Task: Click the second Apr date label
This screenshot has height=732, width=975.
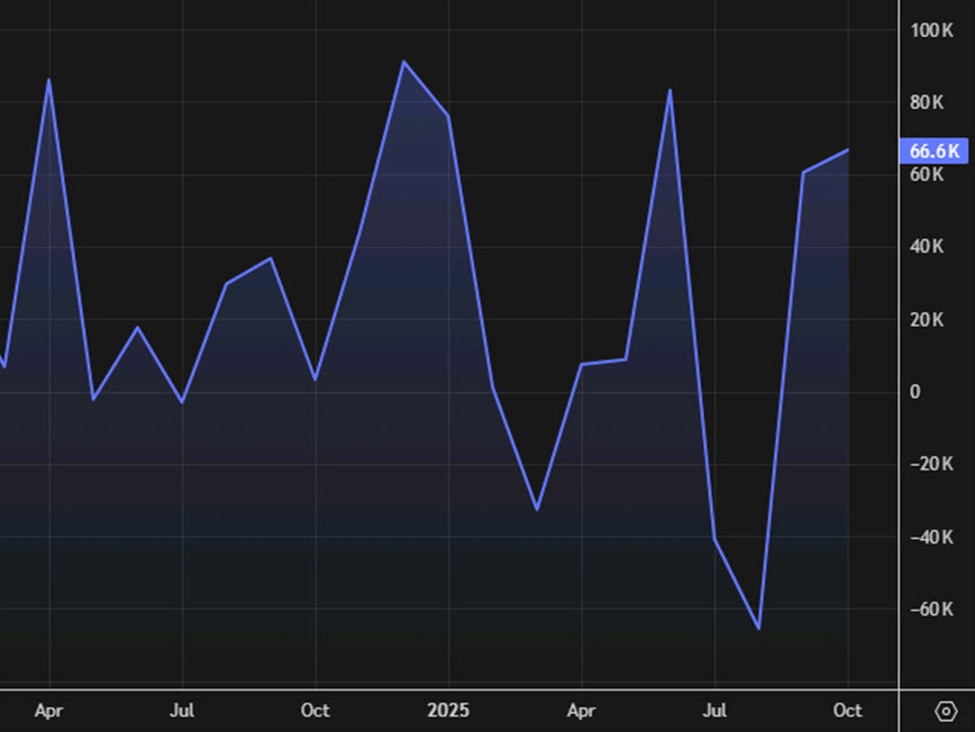Action: pyautogui.click(x=582, y=711)
